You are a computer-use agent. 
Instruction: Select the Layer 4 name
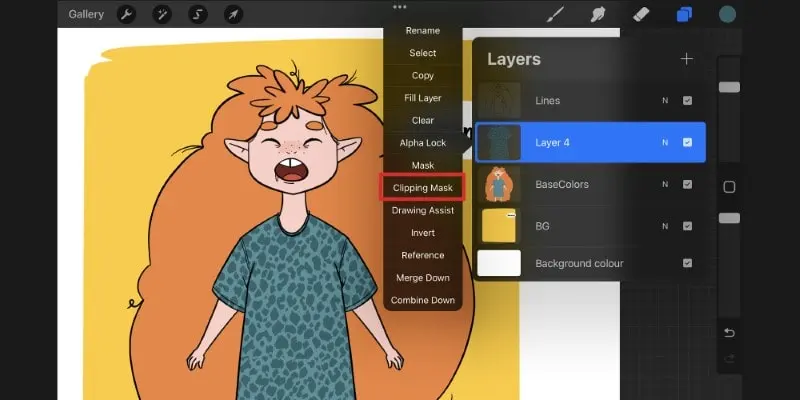pos(552,142)
